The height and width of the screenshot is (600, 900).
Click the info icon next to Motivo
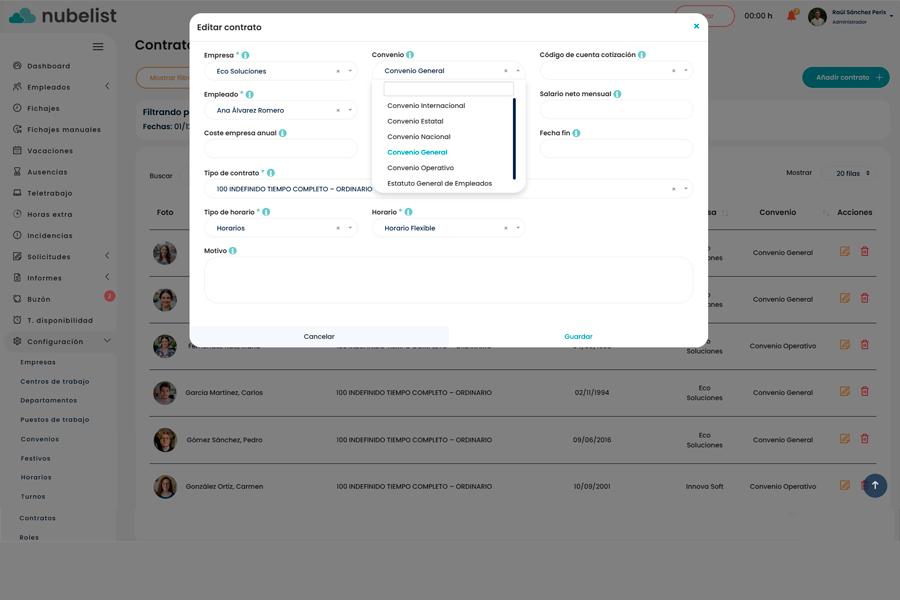pyautogui.click(x=233, y=251)
